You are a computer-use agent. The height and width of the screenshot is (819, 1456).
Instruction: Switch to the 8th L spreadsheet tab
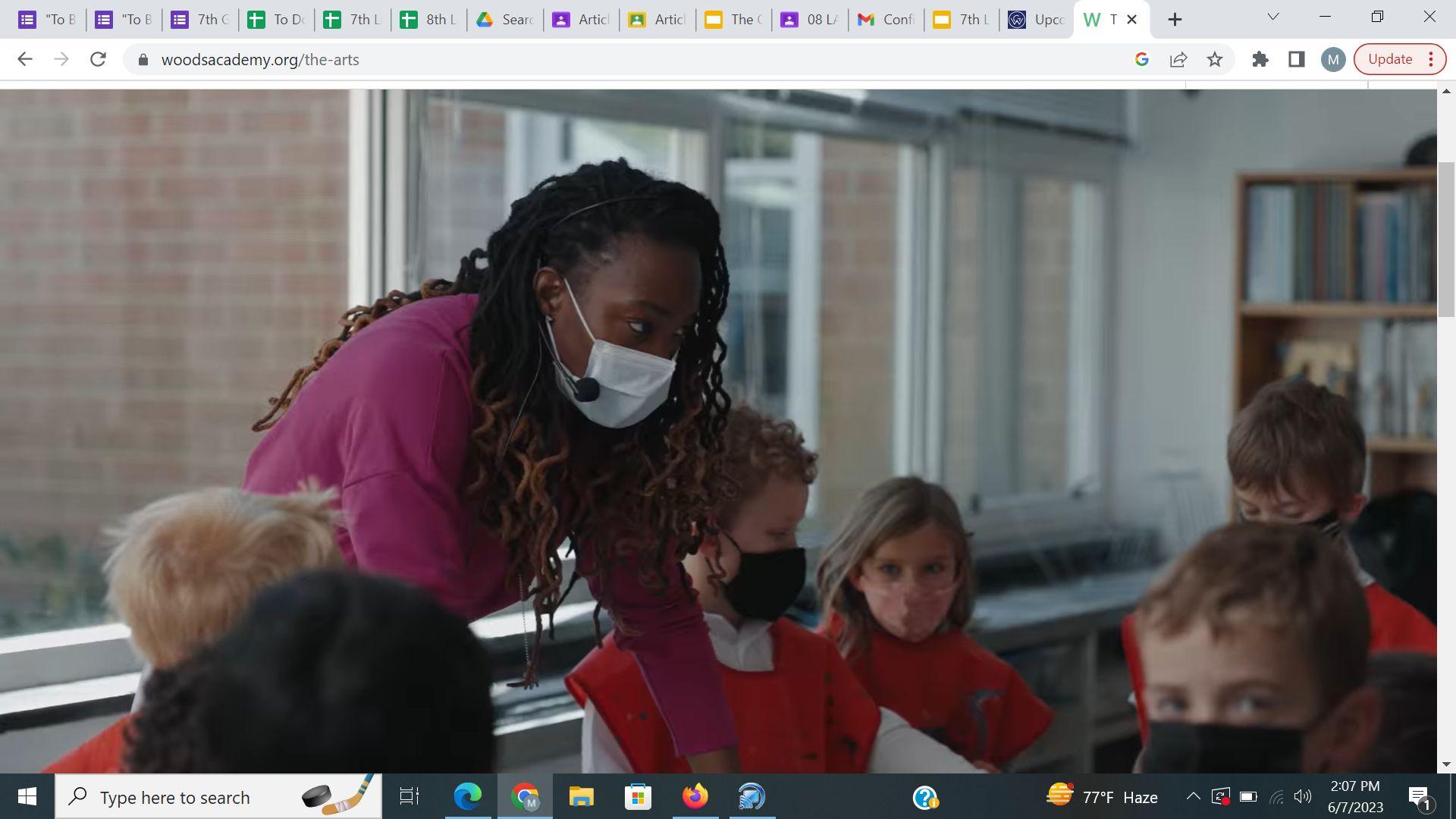click(x=428, y=20)
